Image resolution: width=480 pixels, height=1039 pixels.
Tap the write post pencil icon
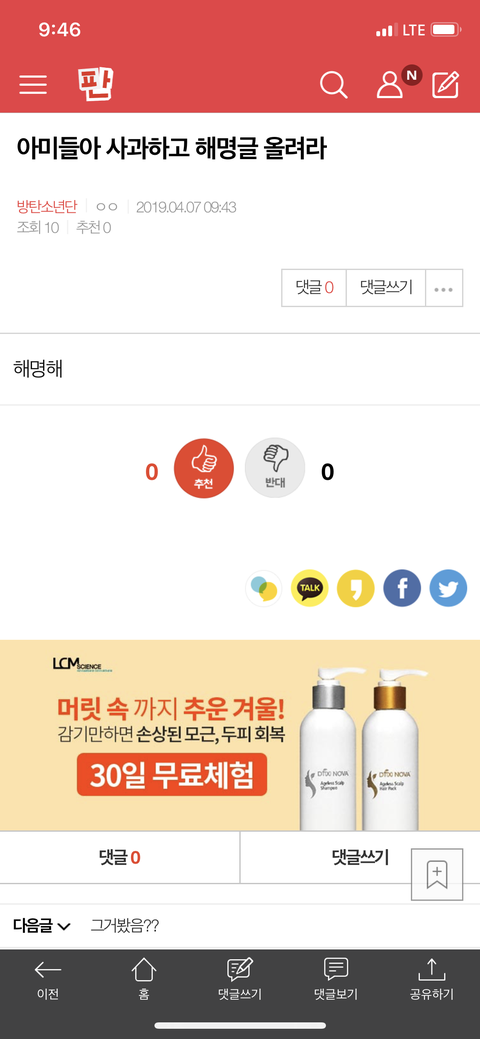[446, 85]
